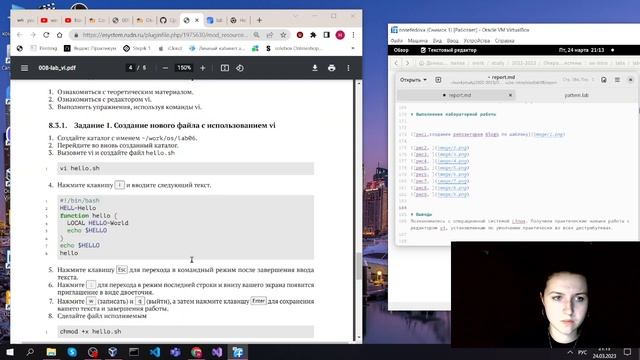Go back in Chrome browser
The height and width of the screenshot is (360, 640).
[19, 35]
